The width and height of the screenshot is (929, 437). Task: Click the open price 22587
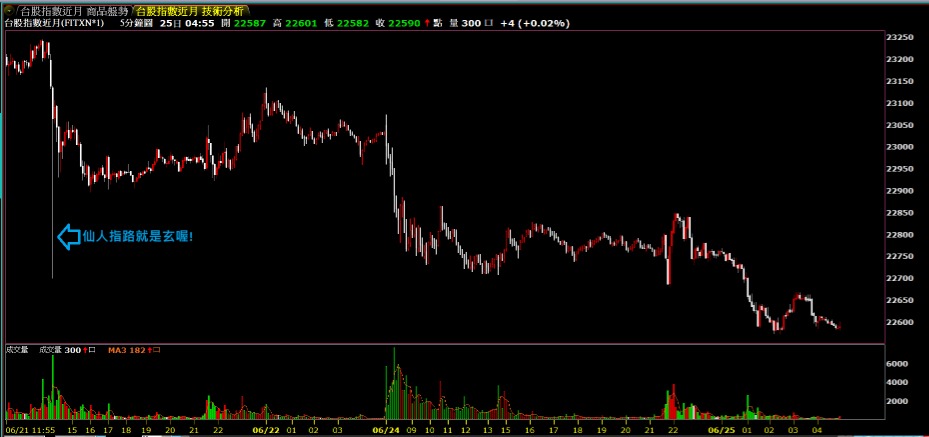tap(248, 23)
